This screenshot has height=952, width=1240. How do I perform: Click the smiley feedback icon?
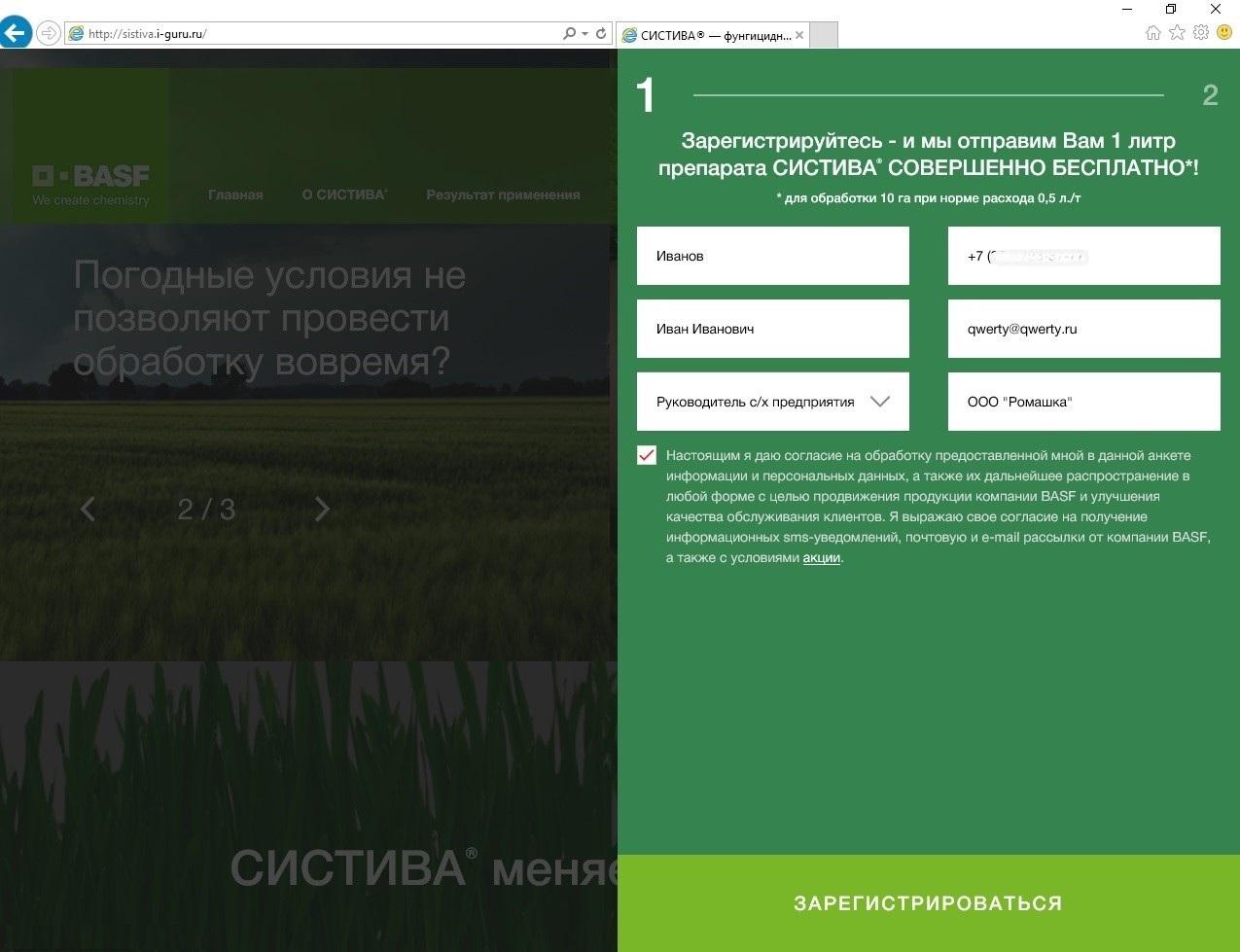[x=1224, y=33]
